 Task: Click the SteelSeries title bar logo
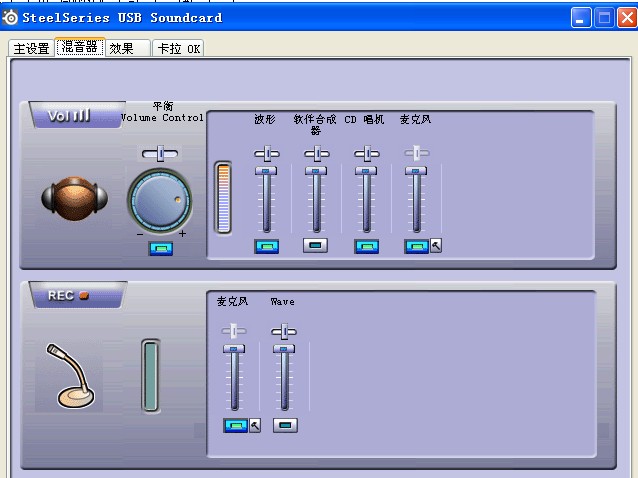click(x=11, y=17)
